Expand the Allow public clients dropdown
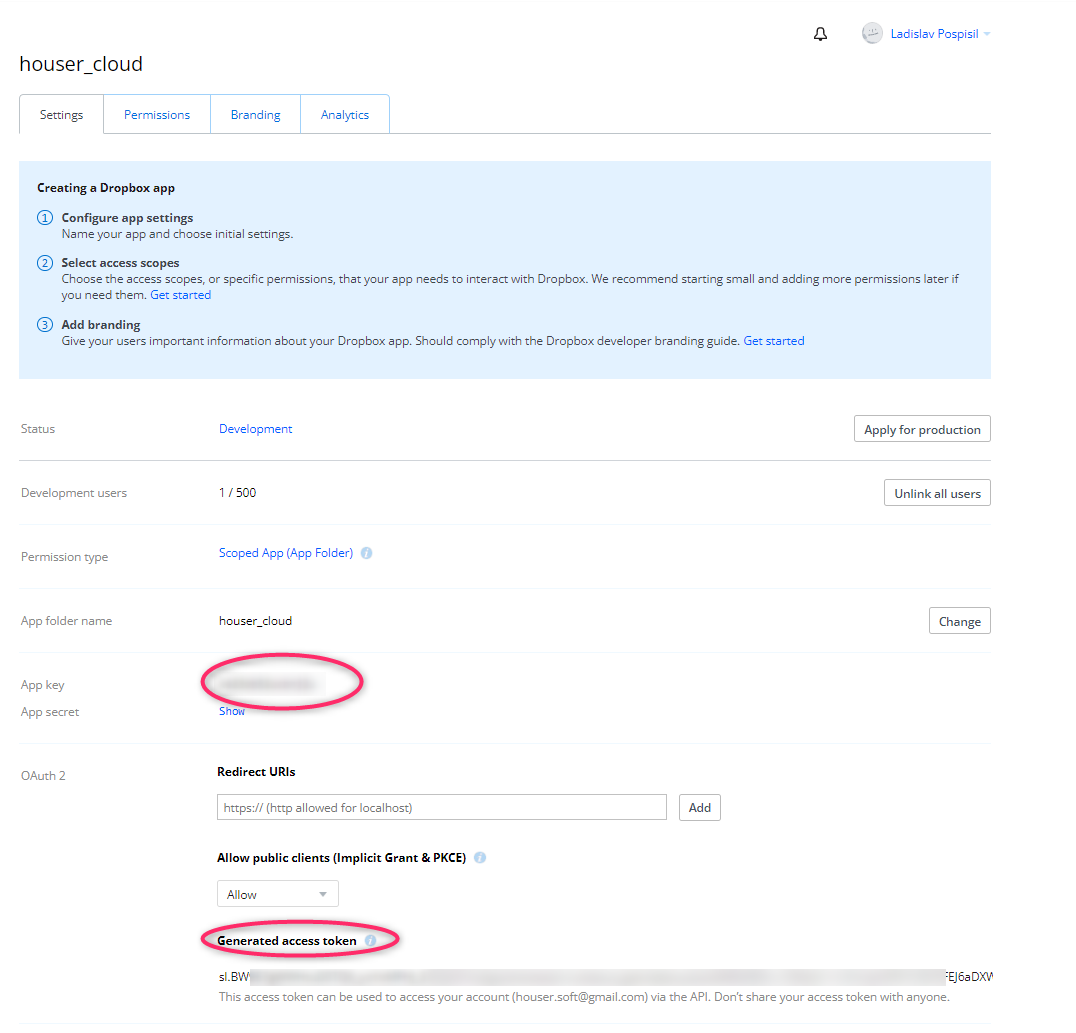 click(278, 894)
